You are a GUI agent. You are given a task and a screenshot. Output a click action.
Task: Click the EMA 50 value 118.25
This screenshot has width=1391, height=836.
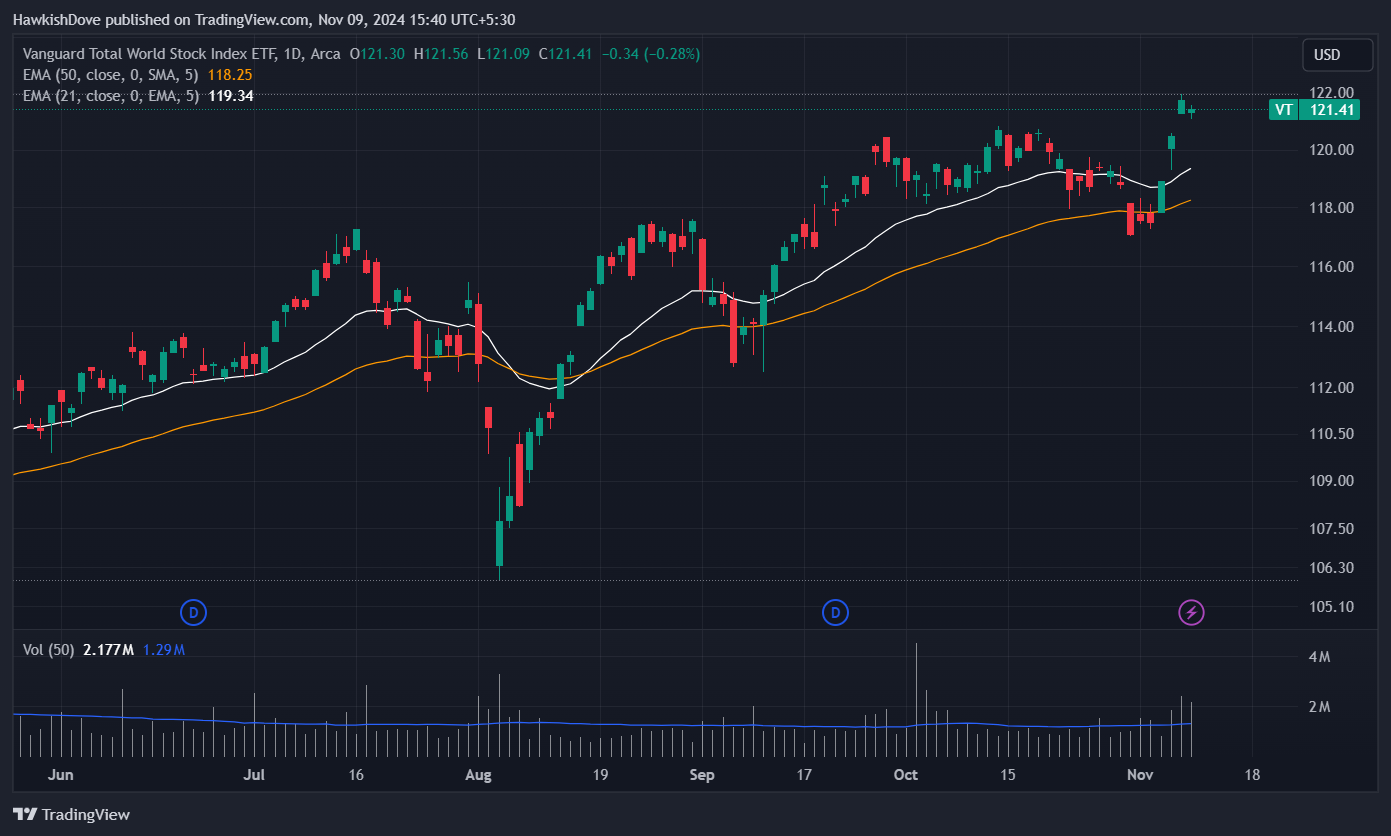pos(230,74)
